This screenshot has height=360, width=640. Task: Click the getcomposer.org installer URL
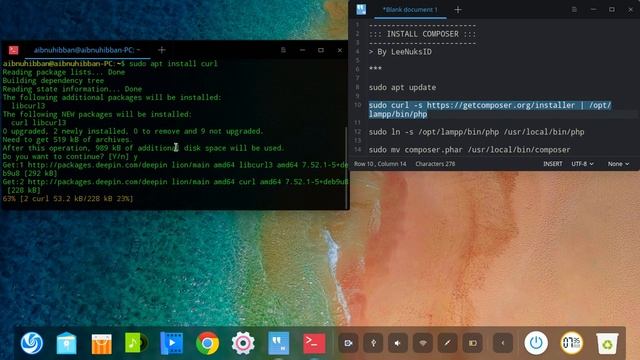click(501, 105)
